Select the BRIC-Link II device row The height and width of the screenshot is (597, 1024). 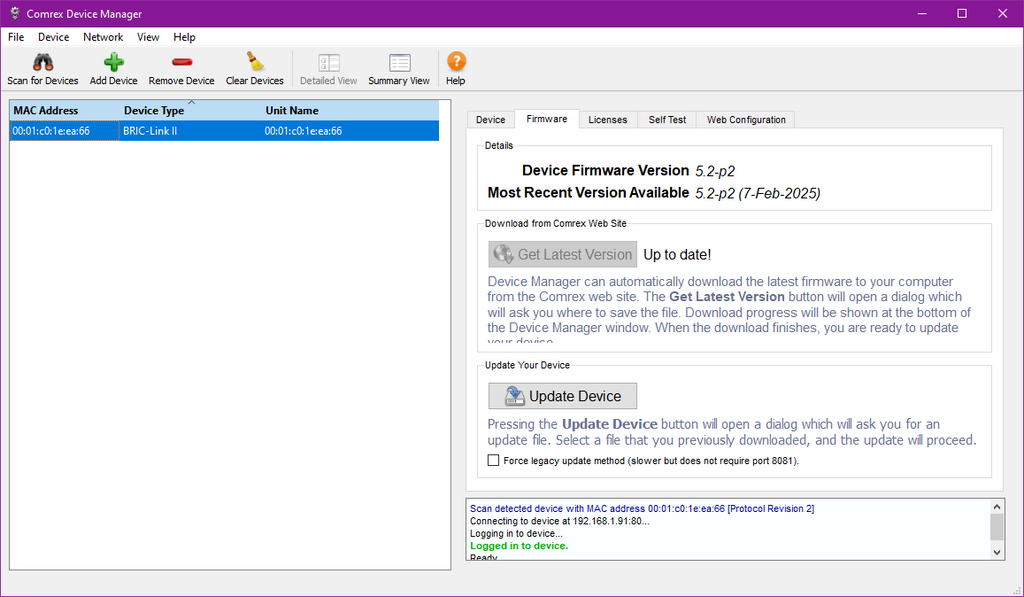pyautogui.click(x=150, y=131)
